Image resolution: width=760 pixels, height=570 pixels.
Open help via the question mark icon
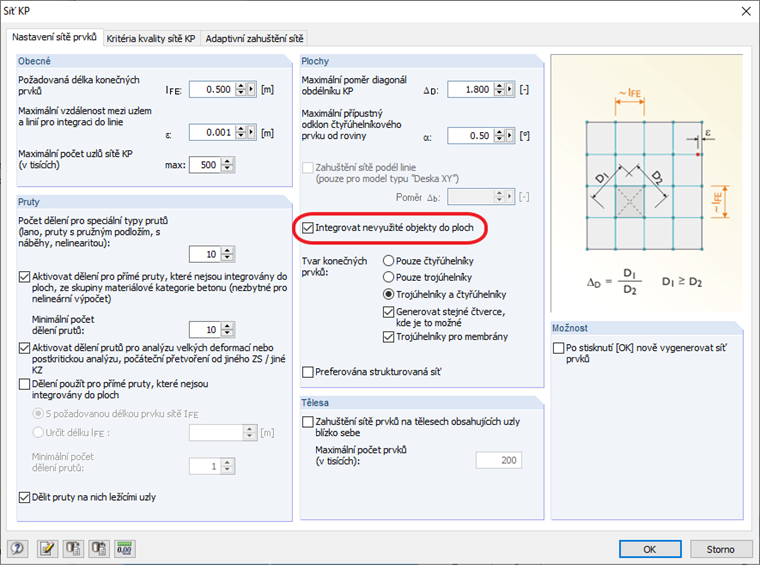17,548
